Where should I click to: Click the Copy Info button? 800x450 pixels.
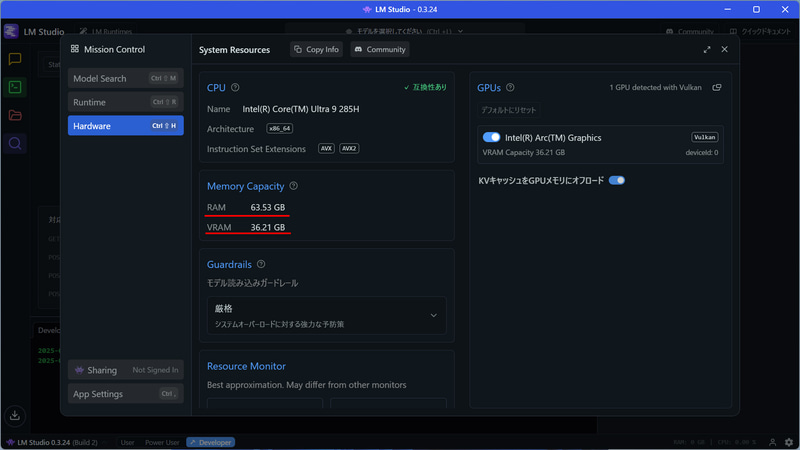[316, 49]
